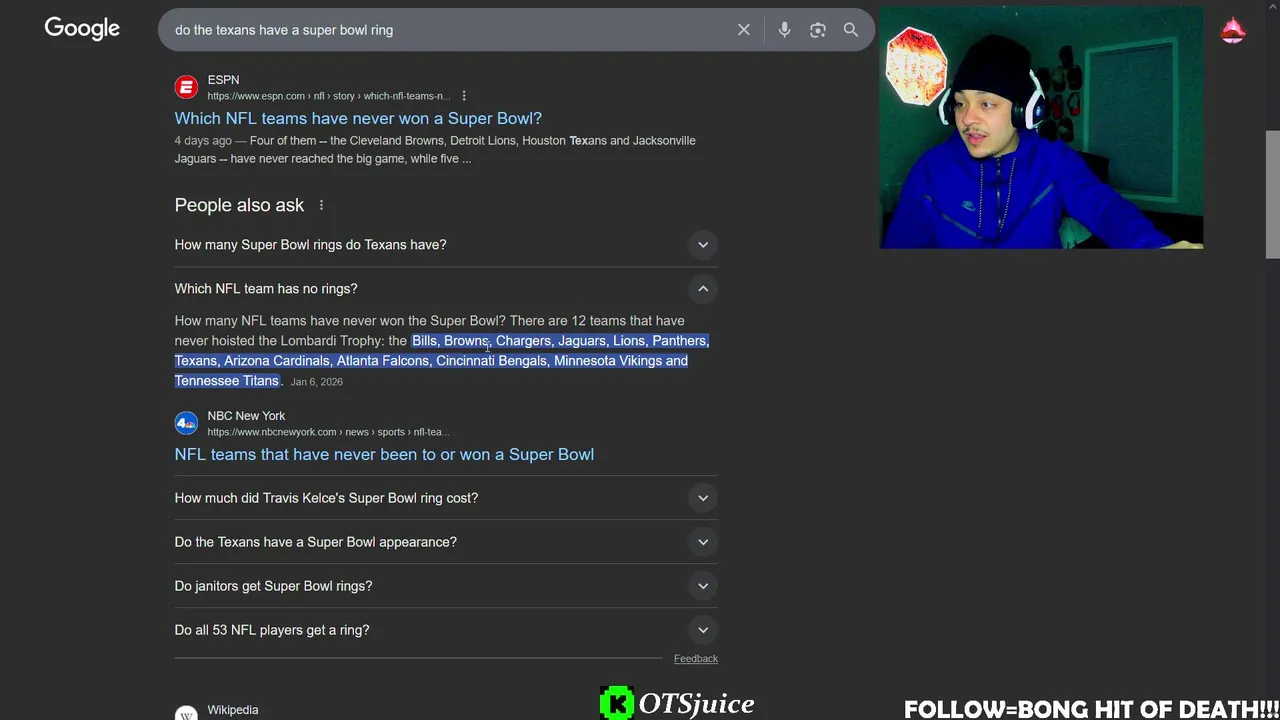The width and height of the screenshot is (1280, 720).
Task: Expand "Do janitors get Super Bowl rings?"
Action: (x=446, y=586)
